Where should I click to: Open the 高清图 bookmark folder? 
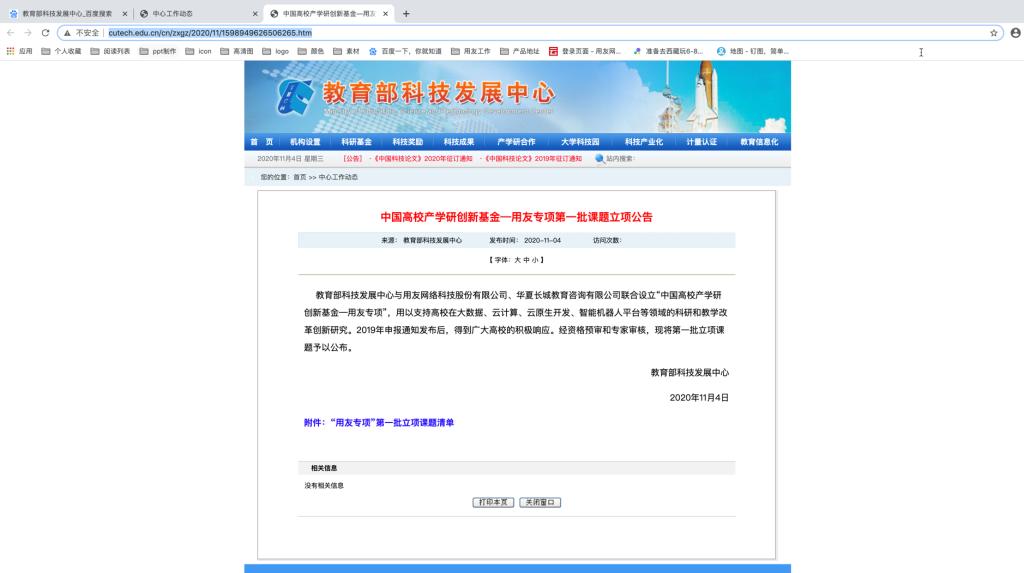(236, 51)
